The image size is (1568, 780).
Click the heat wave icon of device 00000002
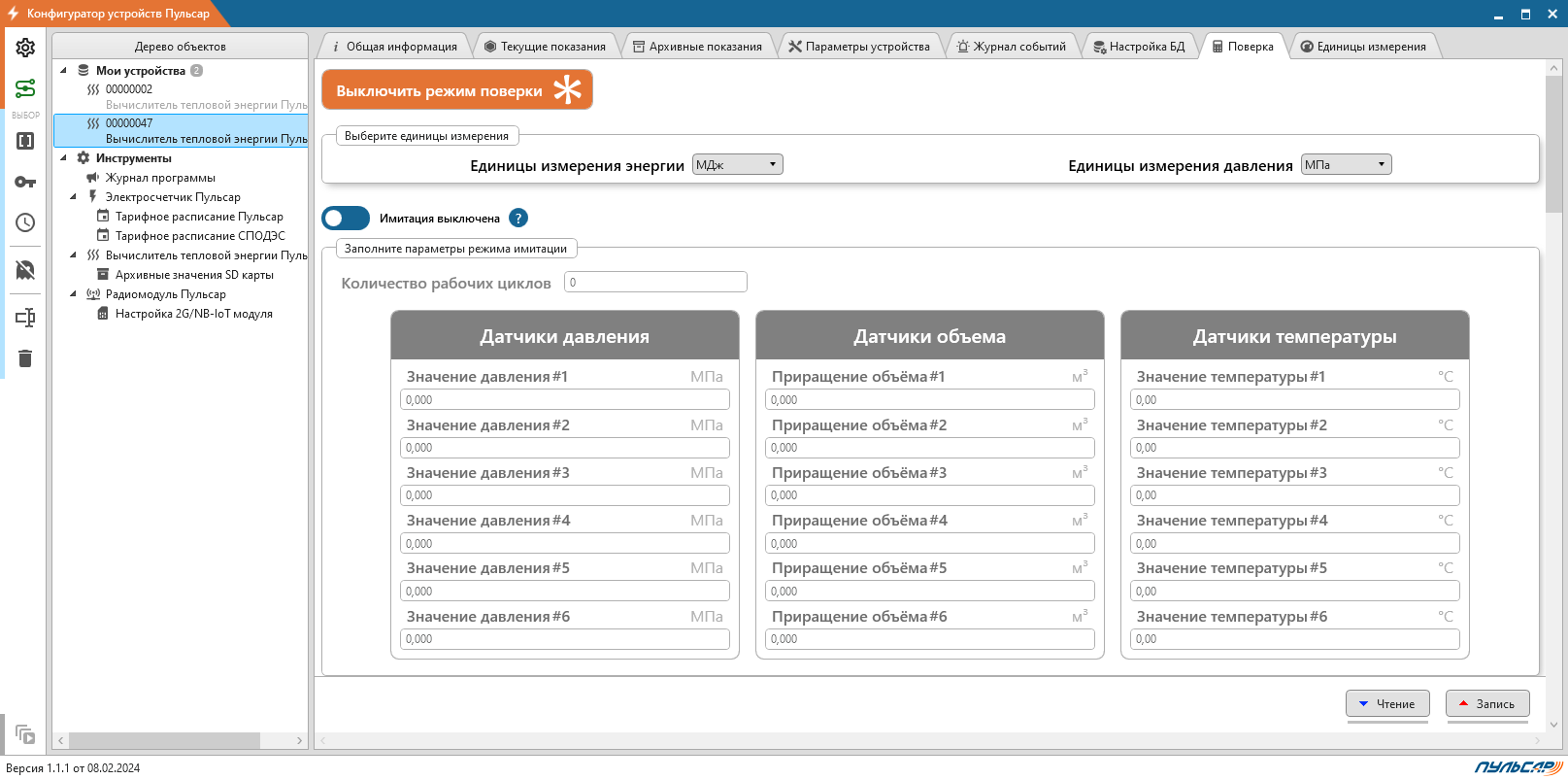[93, 89]
